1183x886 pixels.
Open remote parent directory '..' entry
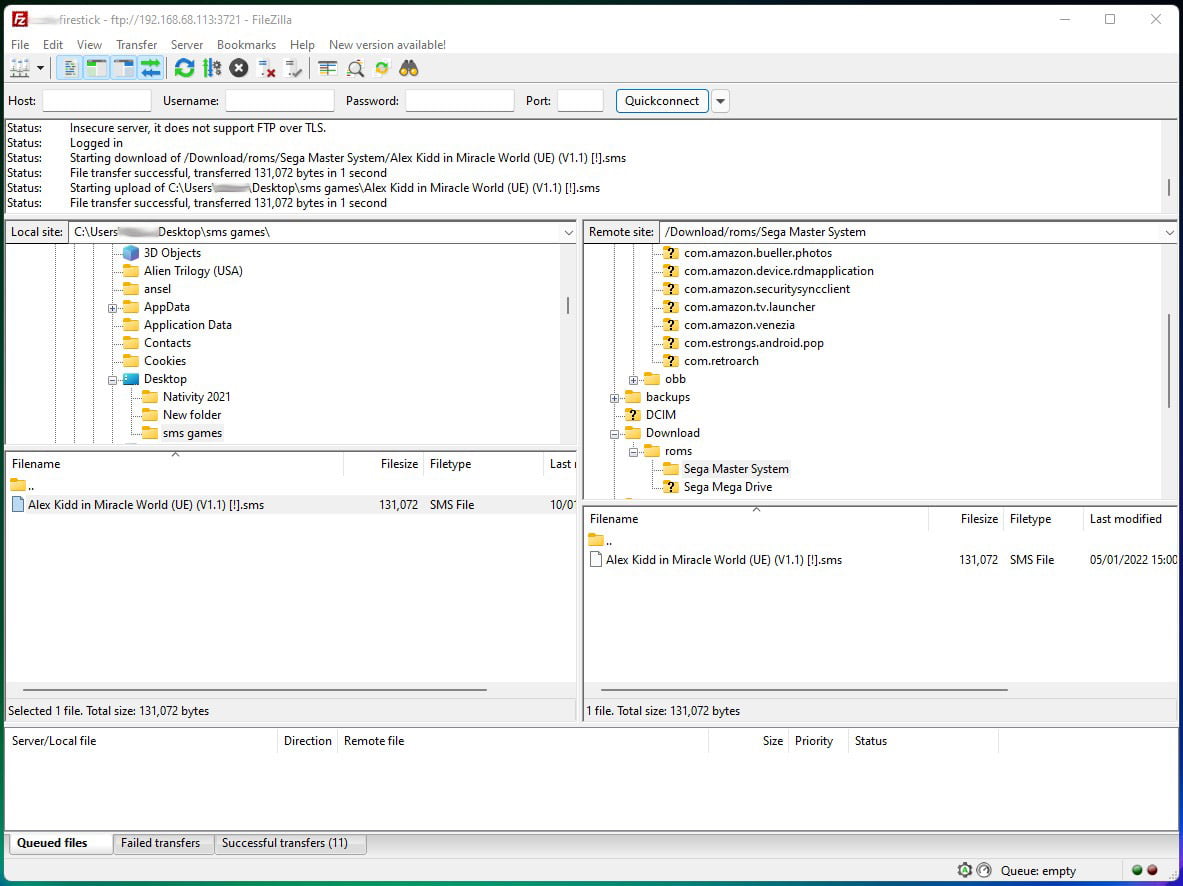pos(601,540)
